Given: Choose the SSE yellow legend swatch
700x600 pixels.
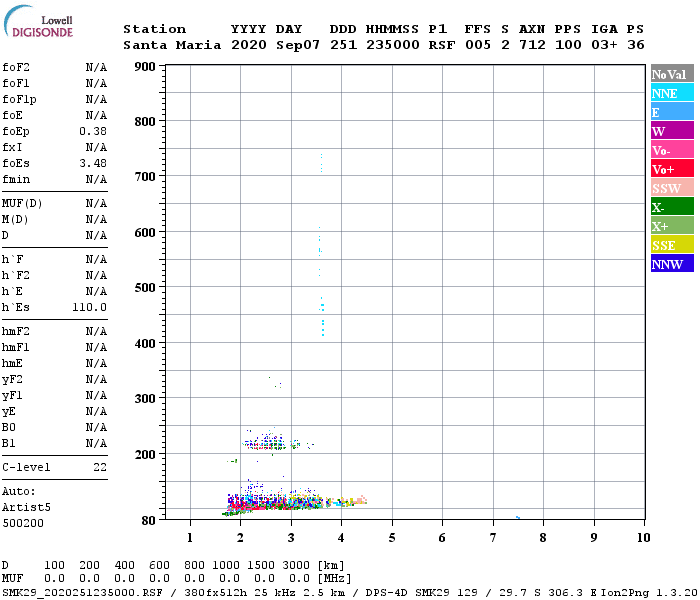Looking at the screenshot, I should click(x=672, y=245).
